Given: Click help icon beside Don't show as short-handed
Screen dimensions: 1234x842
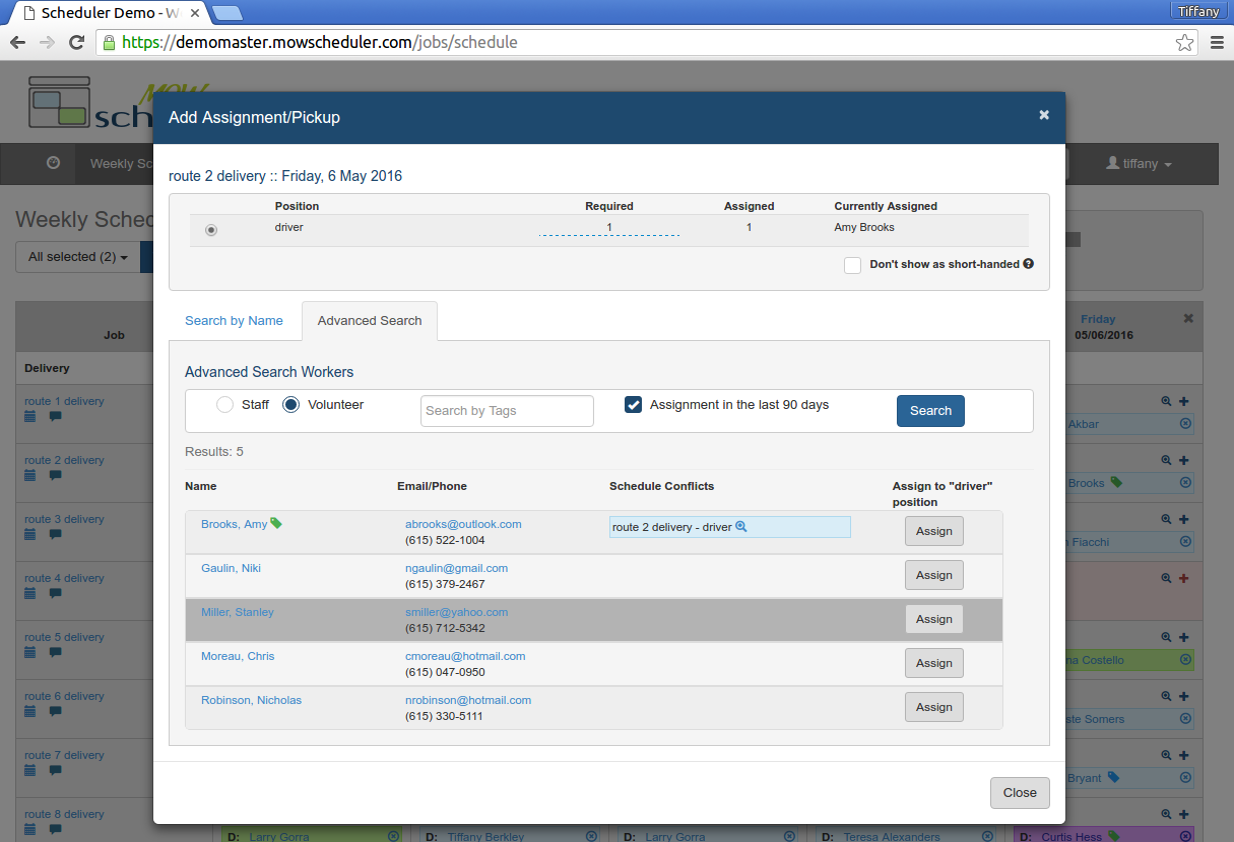Looking at the screenshot, I should [1028, 264].
